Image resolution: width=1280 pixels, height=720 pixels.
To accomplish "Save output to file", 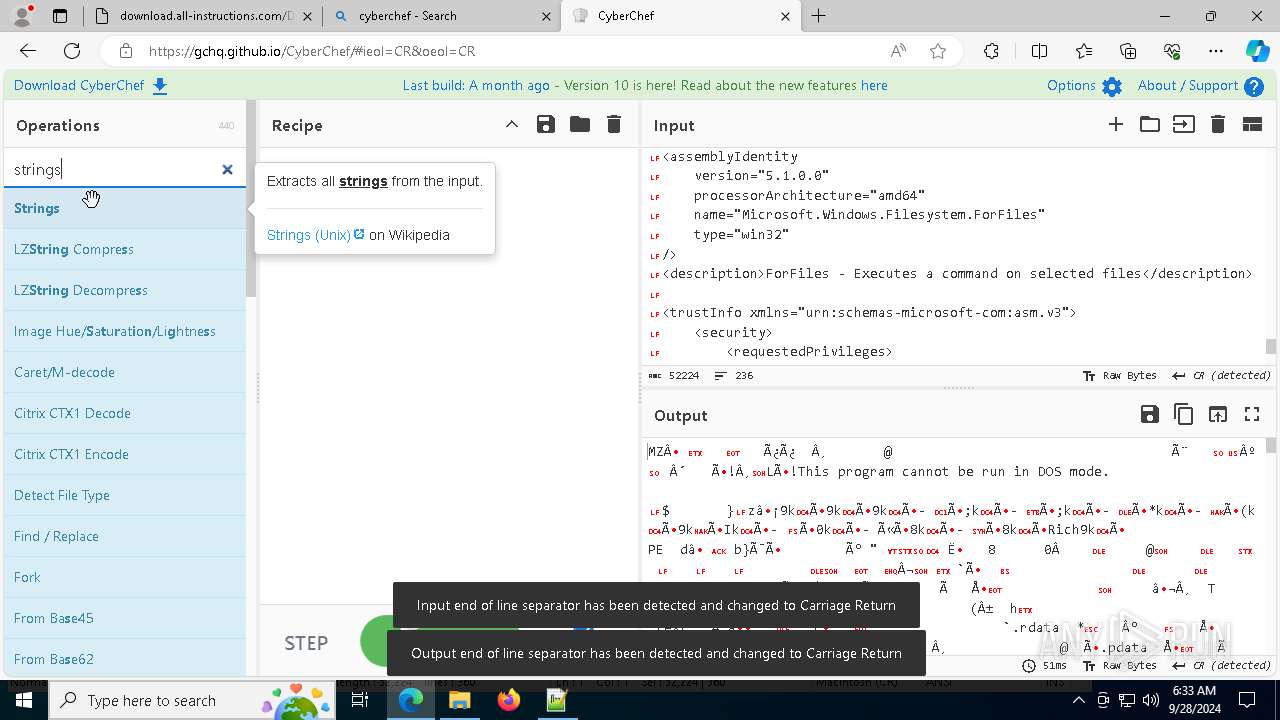I will point(1149,414).
